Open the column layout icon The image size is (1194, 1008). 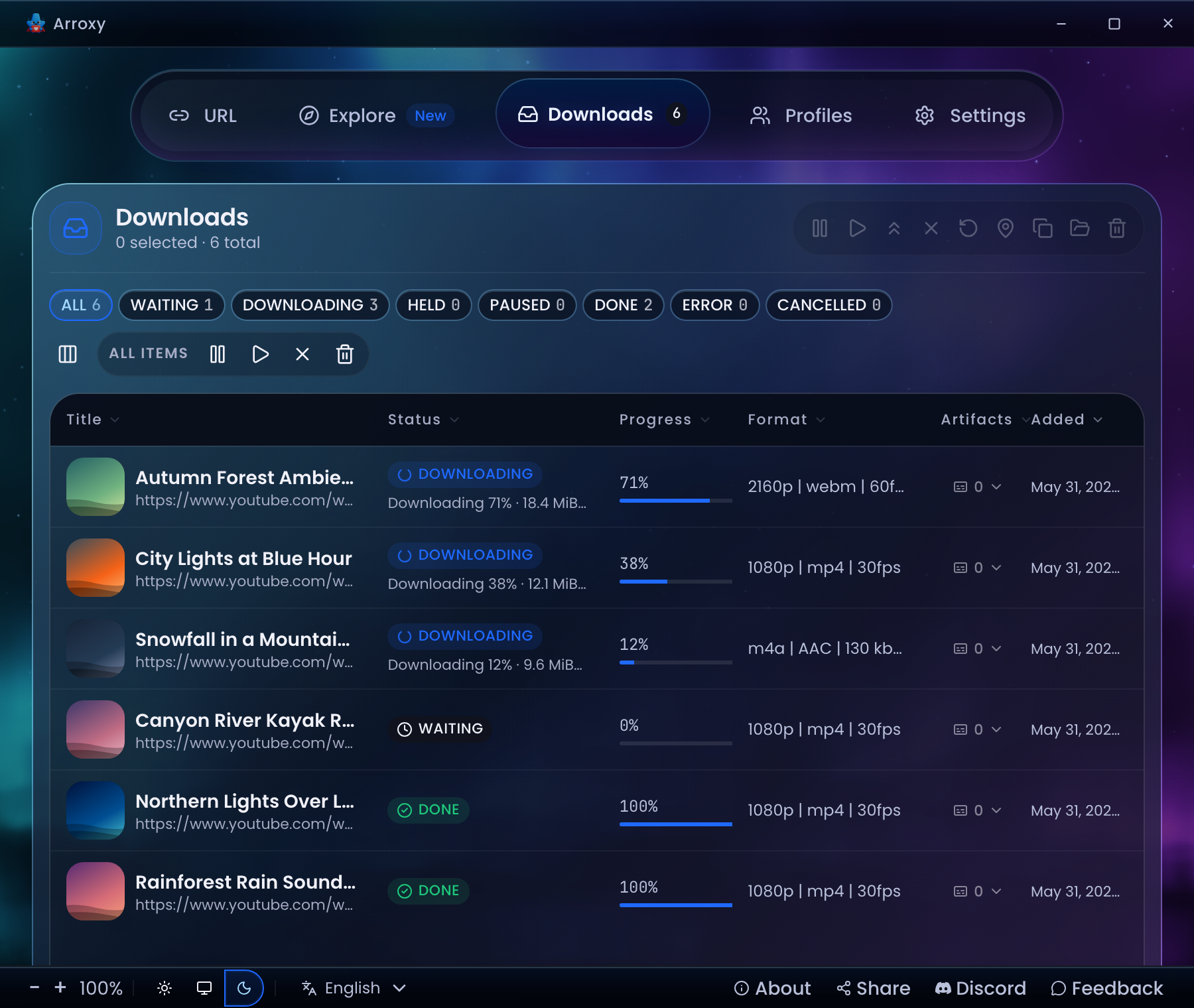pyautogui.click(x=68, y=354)
